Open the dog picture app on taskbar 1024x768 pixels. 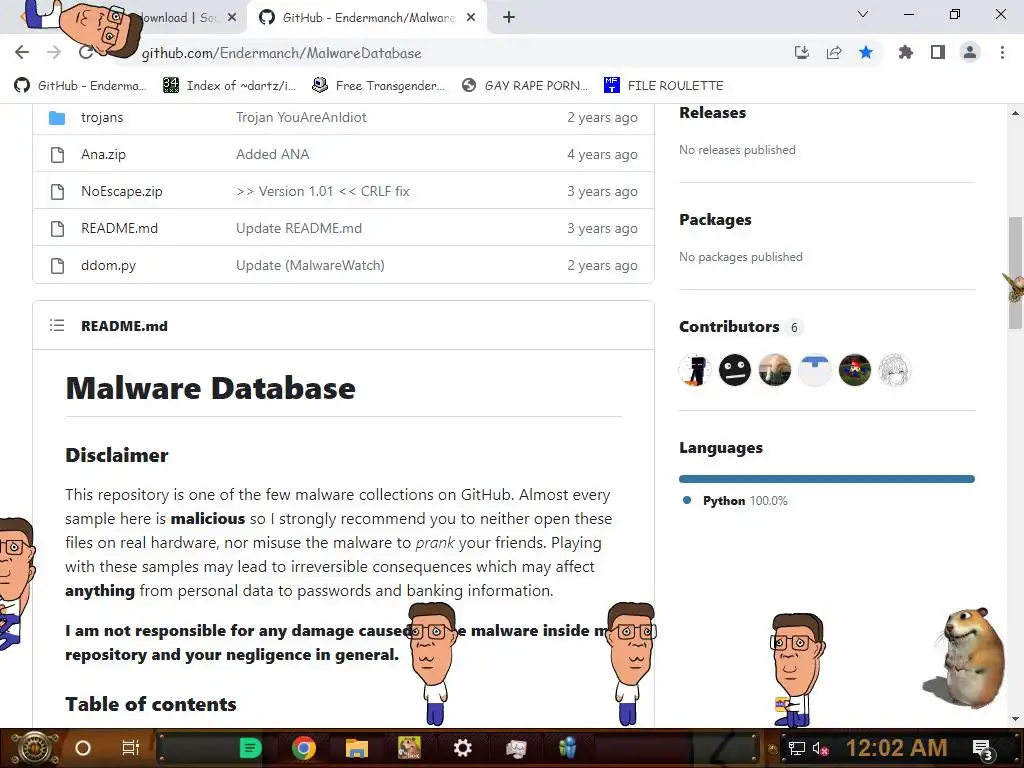[409, 748]
